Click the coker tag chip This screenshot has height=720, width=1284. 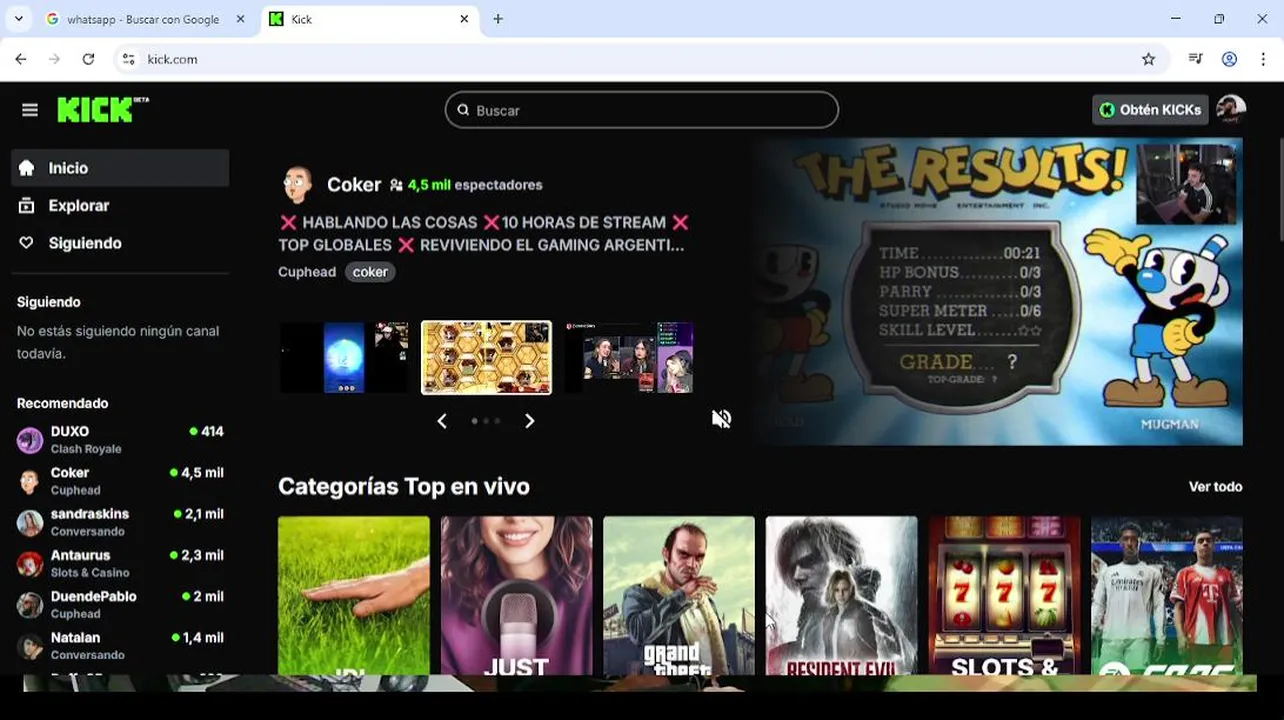[370, 272]
